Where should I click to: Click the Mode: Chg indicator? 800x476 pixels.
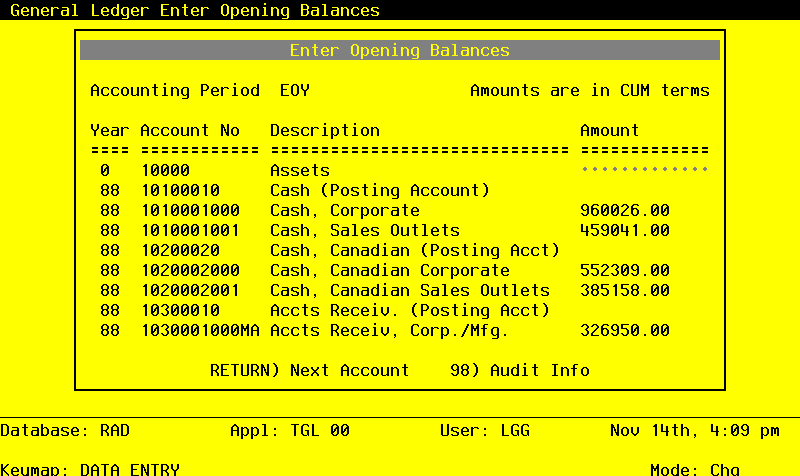694,469
